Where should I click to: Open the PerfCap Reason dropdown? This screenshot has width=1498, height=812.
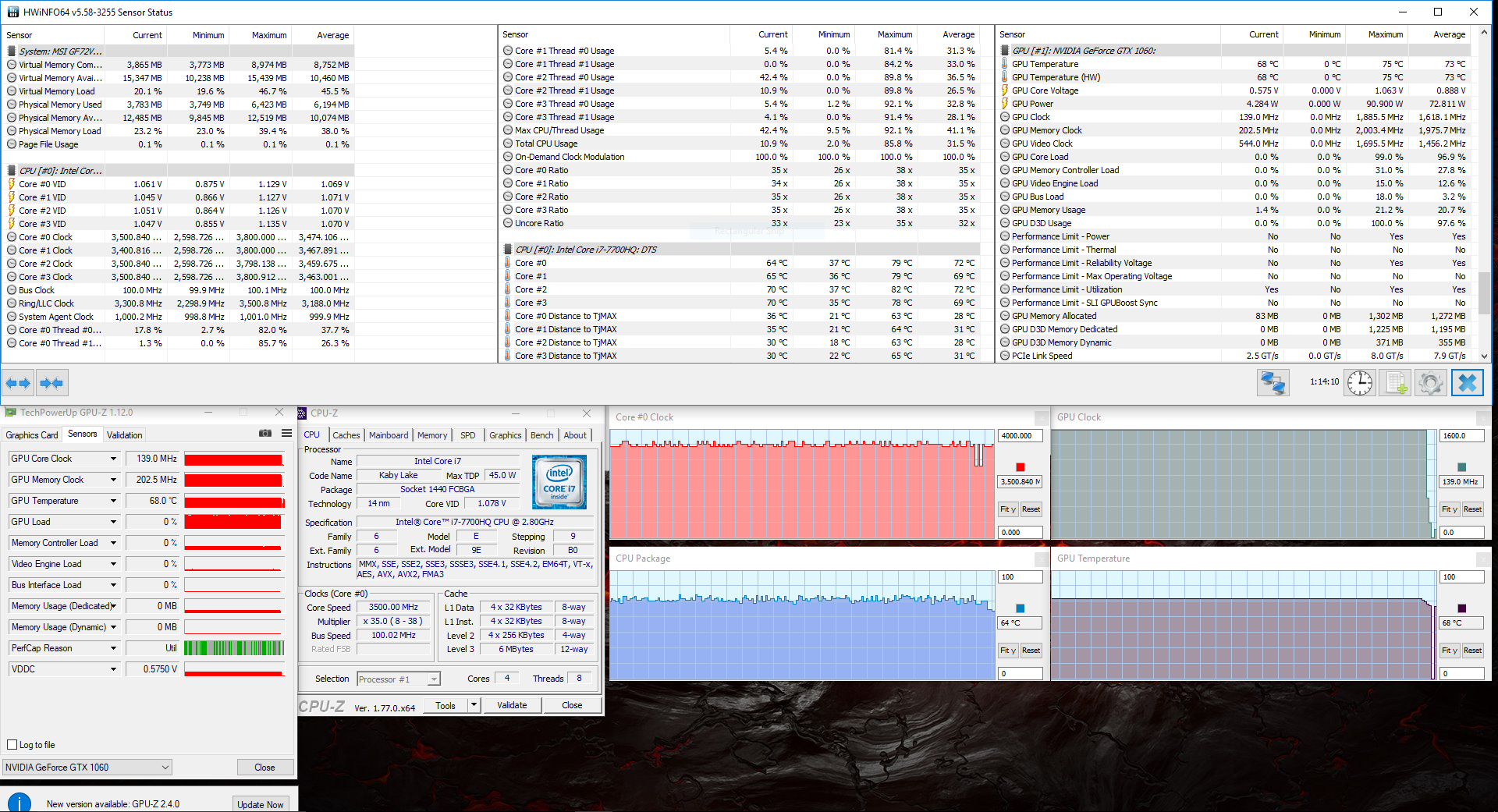(113, 648)
